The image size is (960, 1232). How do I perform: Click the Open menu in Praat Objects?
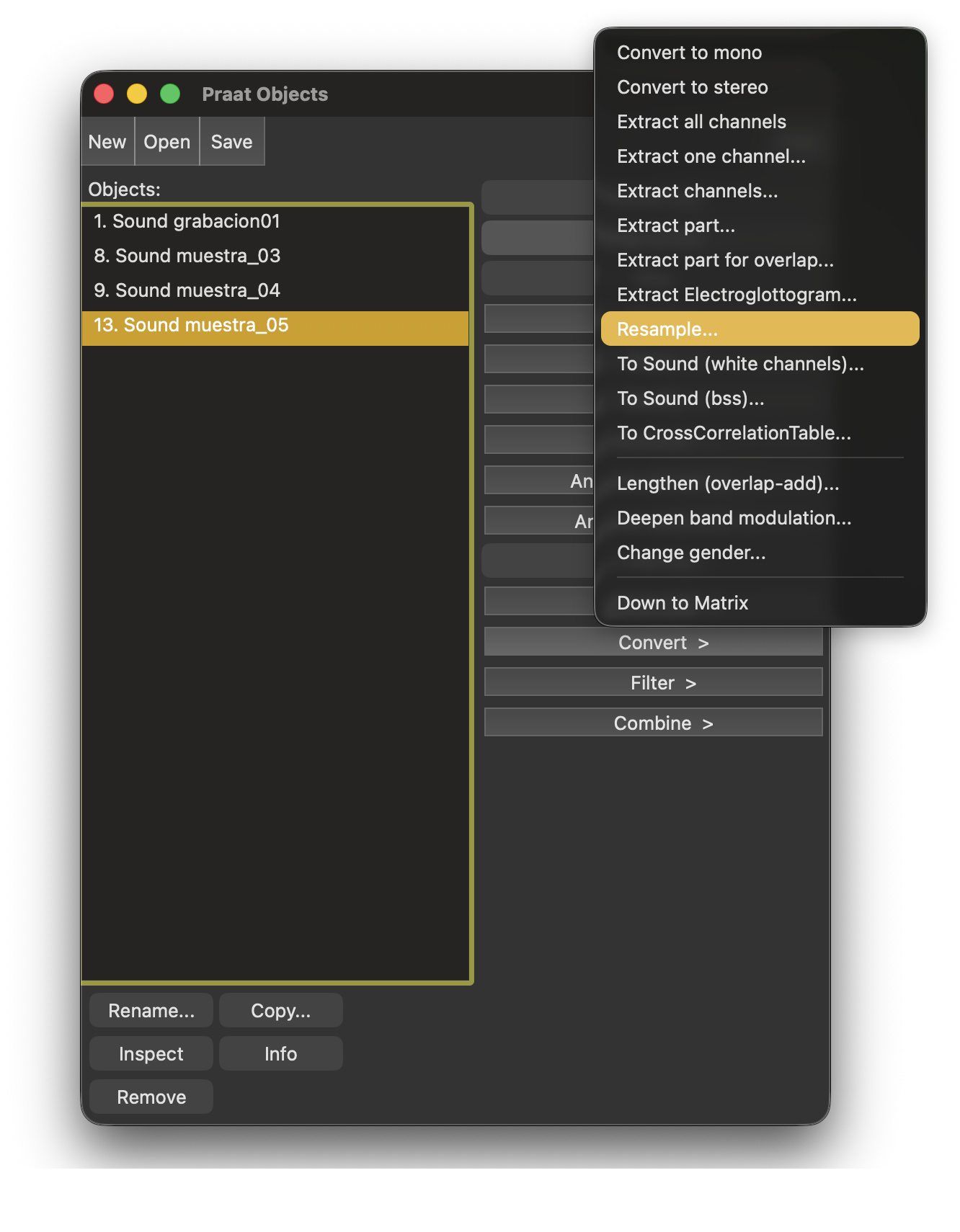pos(166,142)
